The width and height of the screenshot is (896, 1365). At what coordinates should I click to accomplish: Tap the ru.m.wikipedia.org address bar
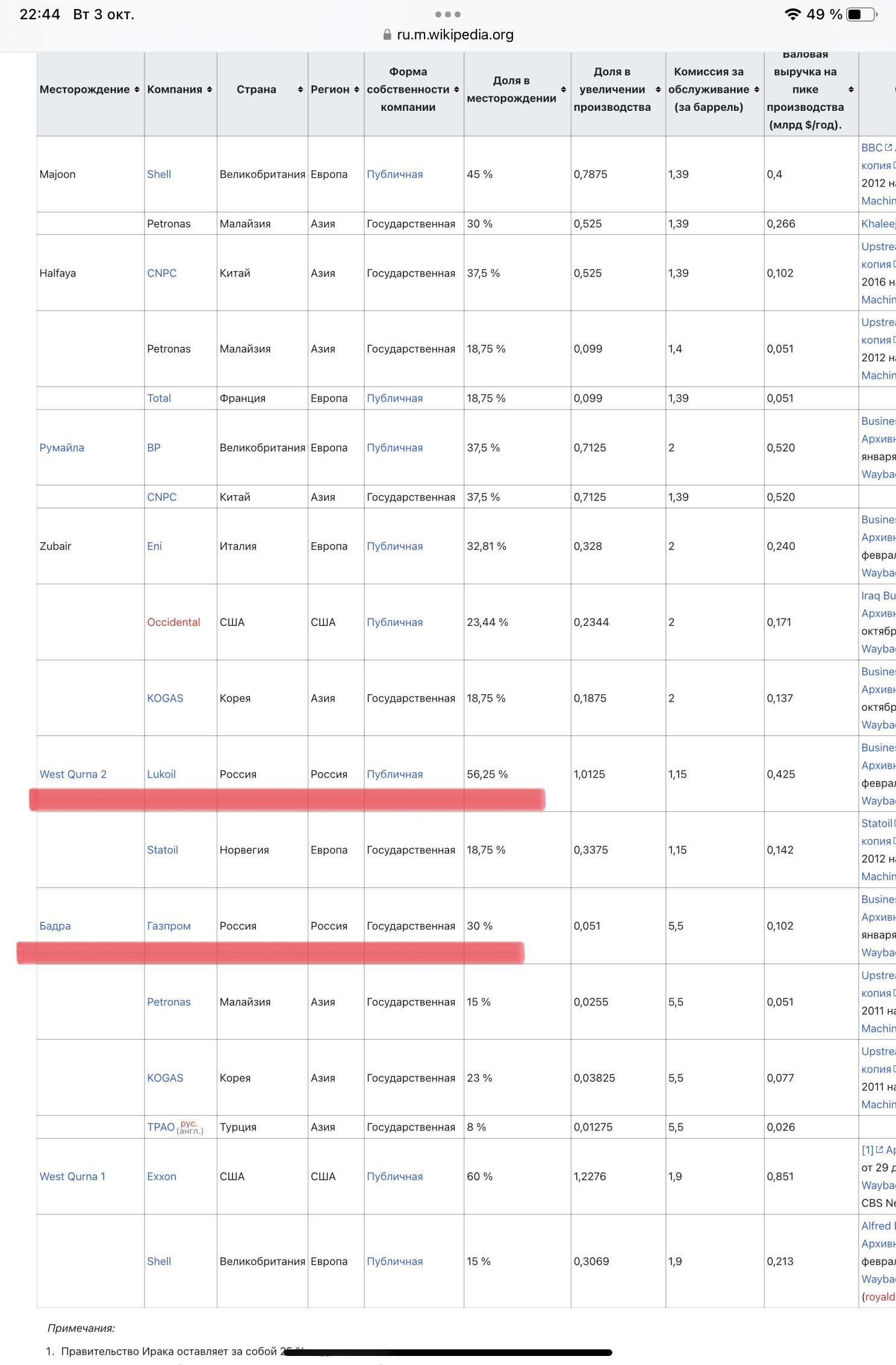(455, 35)
